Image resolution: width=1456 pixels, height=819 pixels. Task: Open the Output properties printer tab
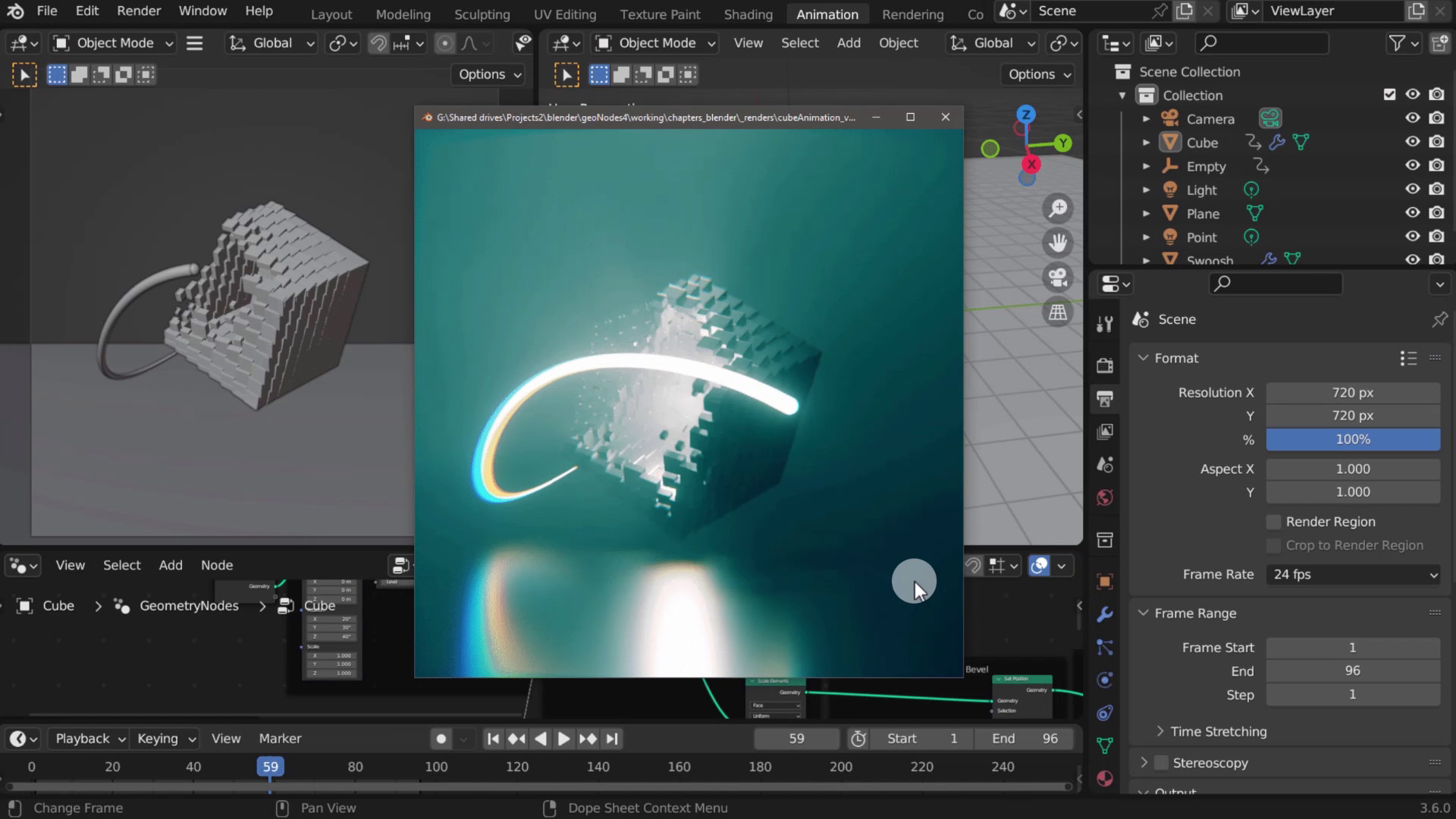1105,399
